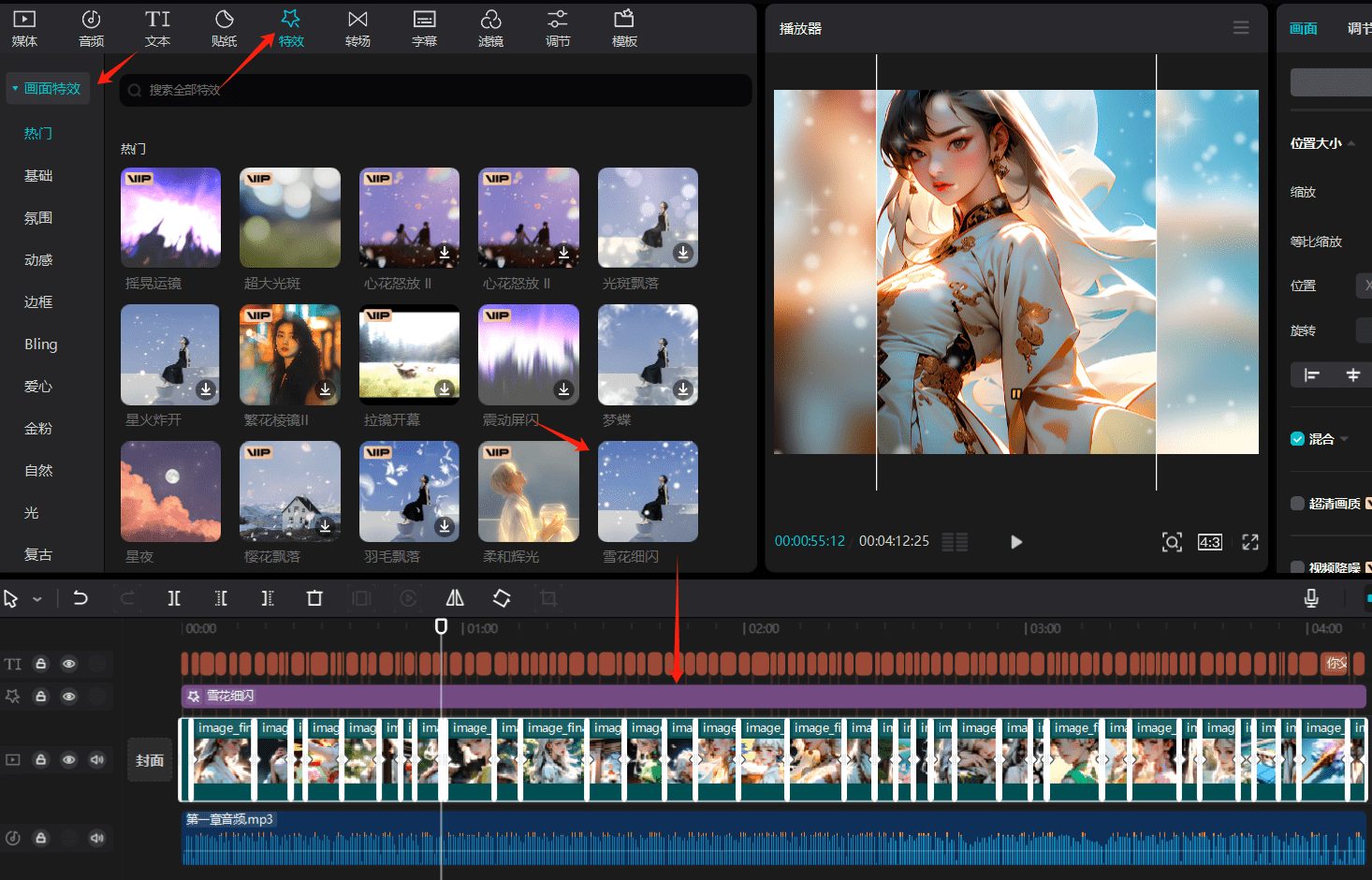Switch to the 画面 properties tab
The image size is (1372, 880).
[x=1303, y=28]
